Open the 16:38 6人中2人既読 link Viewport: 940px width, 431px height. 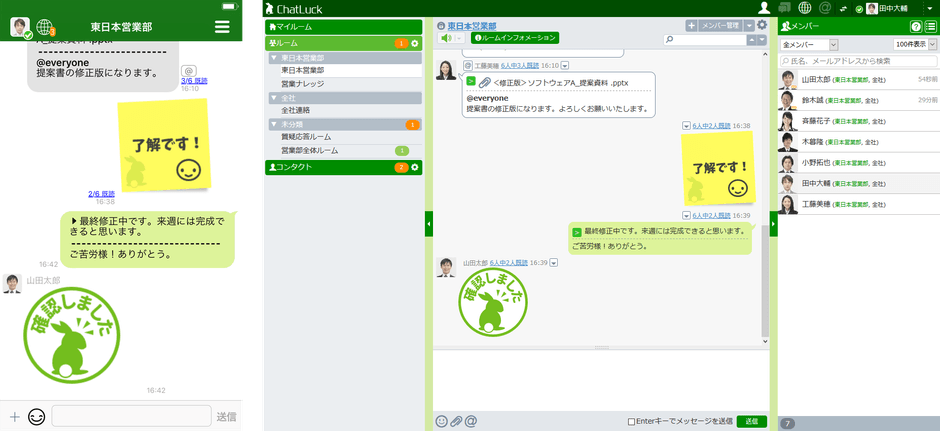(x=712, y=126)
